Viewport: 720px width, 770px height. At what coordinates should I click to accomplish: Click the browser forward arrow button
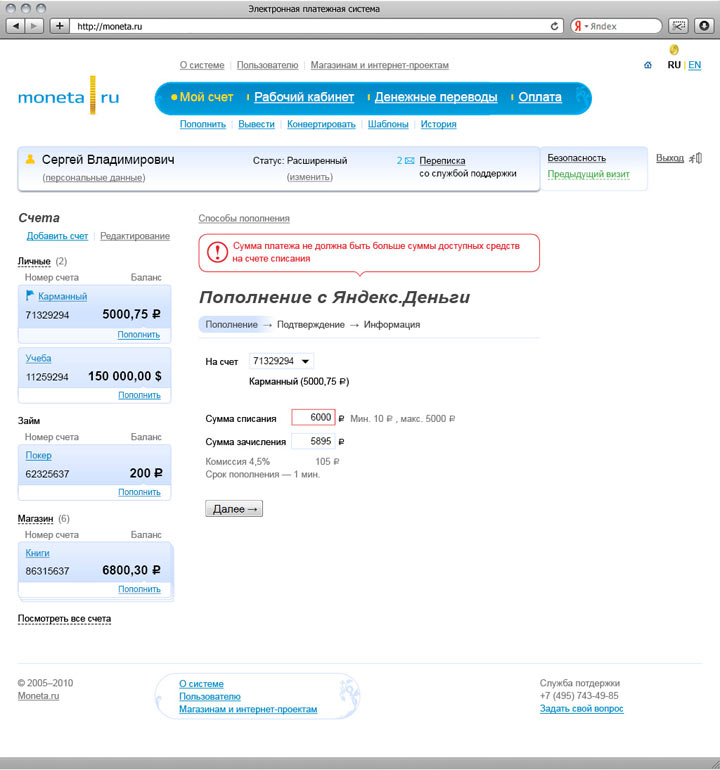click(x=35, y=26)
